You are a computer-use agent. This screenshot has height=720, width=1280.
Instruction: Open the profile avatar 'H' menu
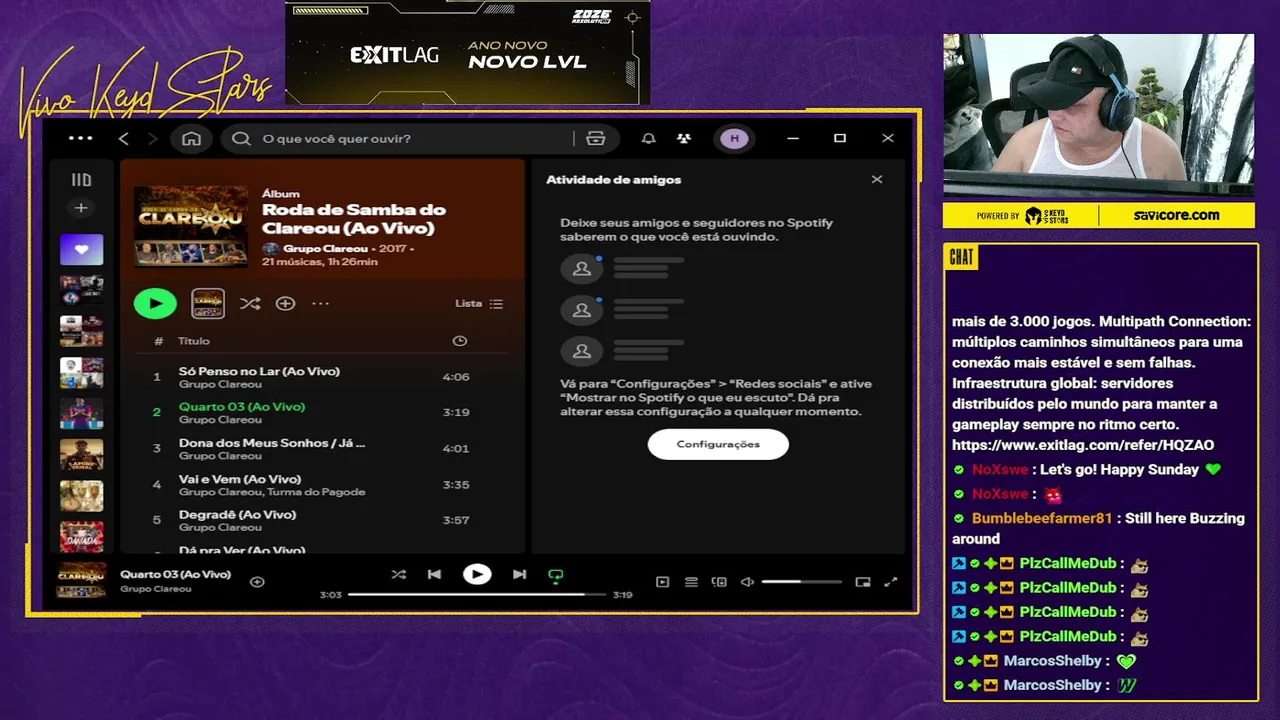[735, 138]
